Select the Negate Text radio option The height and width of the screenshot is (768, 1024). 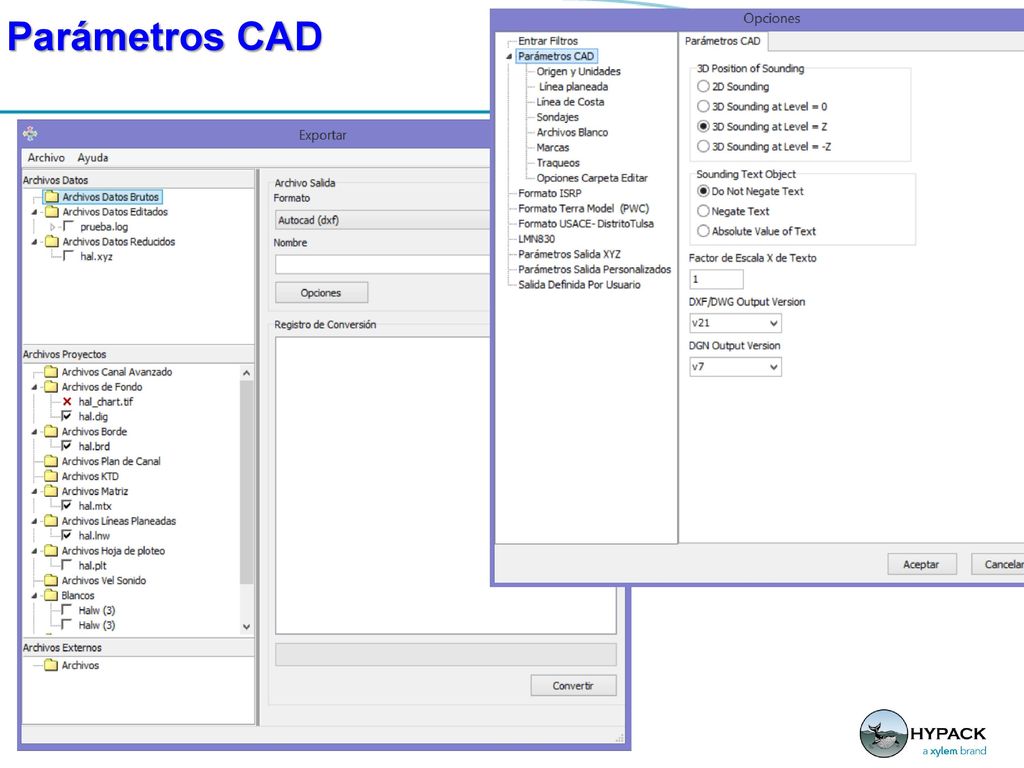pos(703,211)
